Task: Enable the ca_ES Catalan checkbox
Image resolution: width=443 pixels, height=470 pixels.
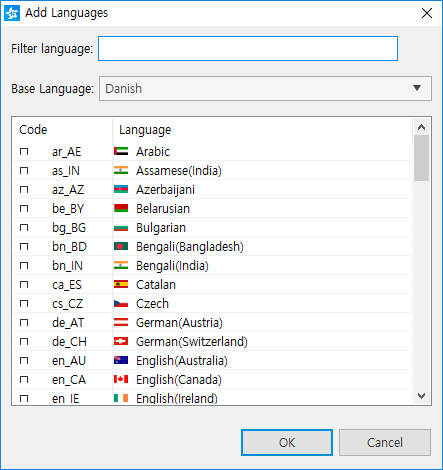Action: 24,285
